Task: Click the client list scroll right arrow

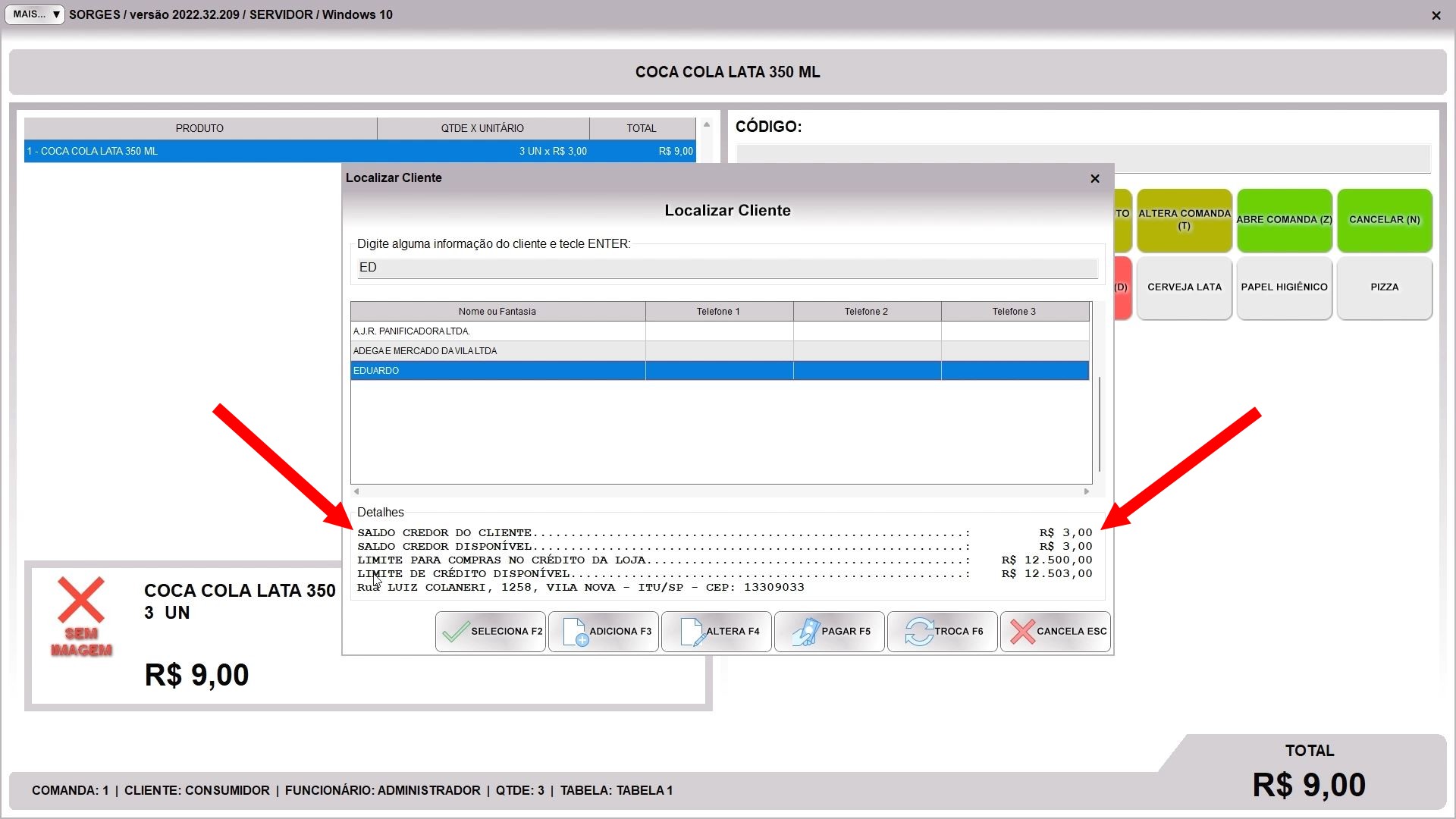Action: pyautogui.click(x=1087, y=491)
